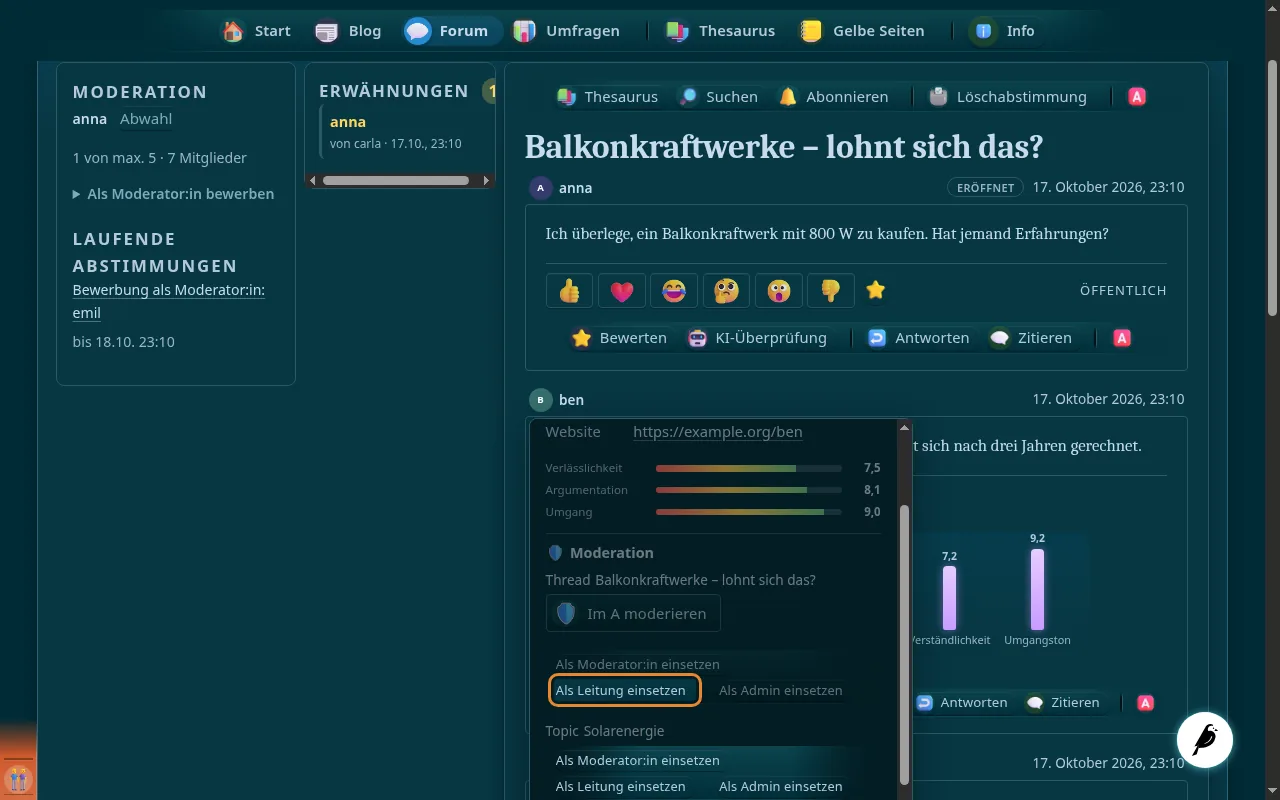Open the 'Bewerbung als Moderator:in: emil' vote
Image resolution: width=1280 pixels, height=800 pixels.
(169, 301)
